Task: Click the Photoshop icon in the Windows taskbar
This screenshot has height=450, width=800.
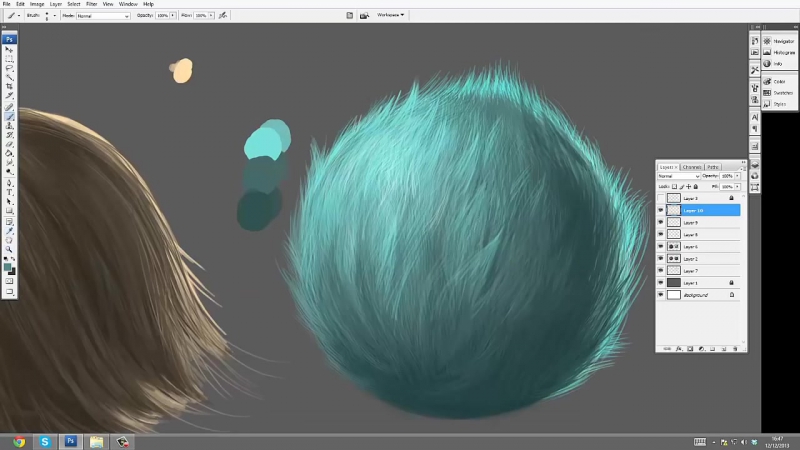Action: pyautogui.click(x=71, y=440)
